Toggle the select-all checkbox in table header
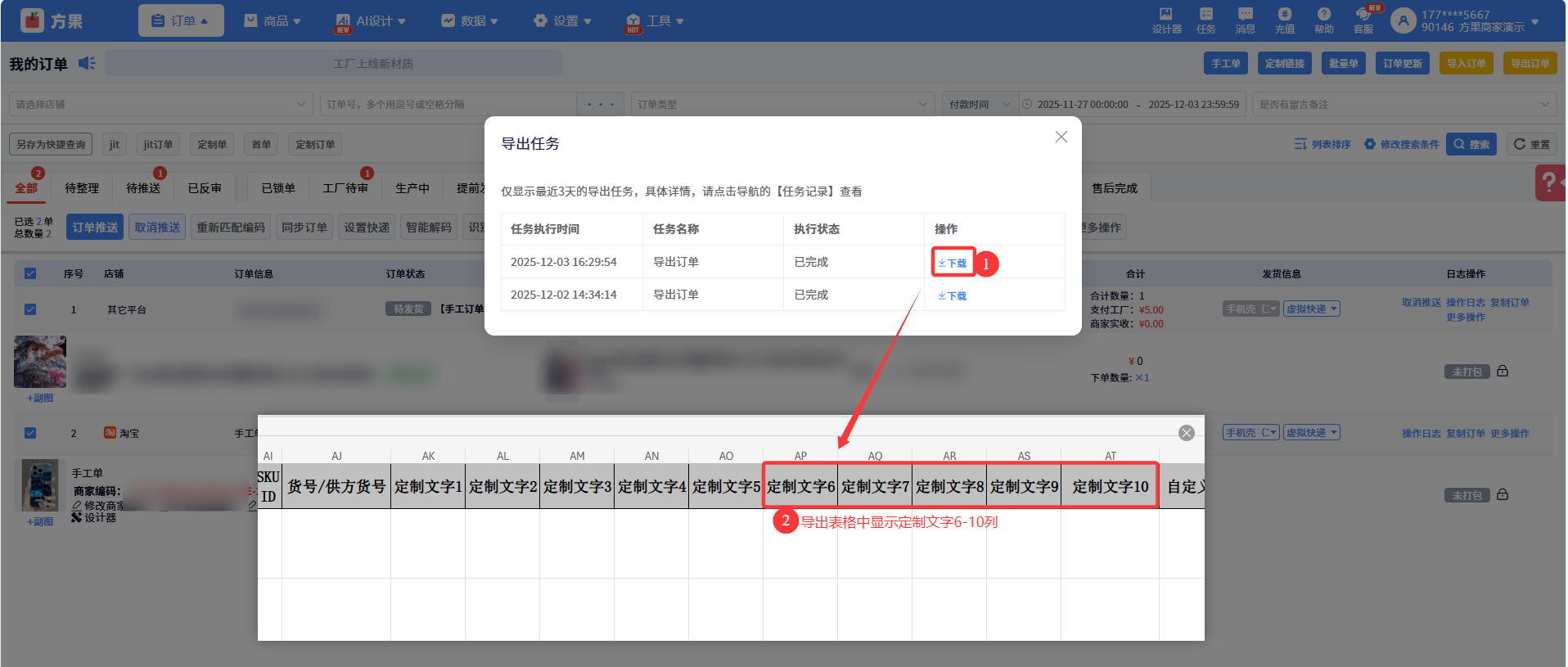Screen dimensions: 1568x667 (30, 273)
